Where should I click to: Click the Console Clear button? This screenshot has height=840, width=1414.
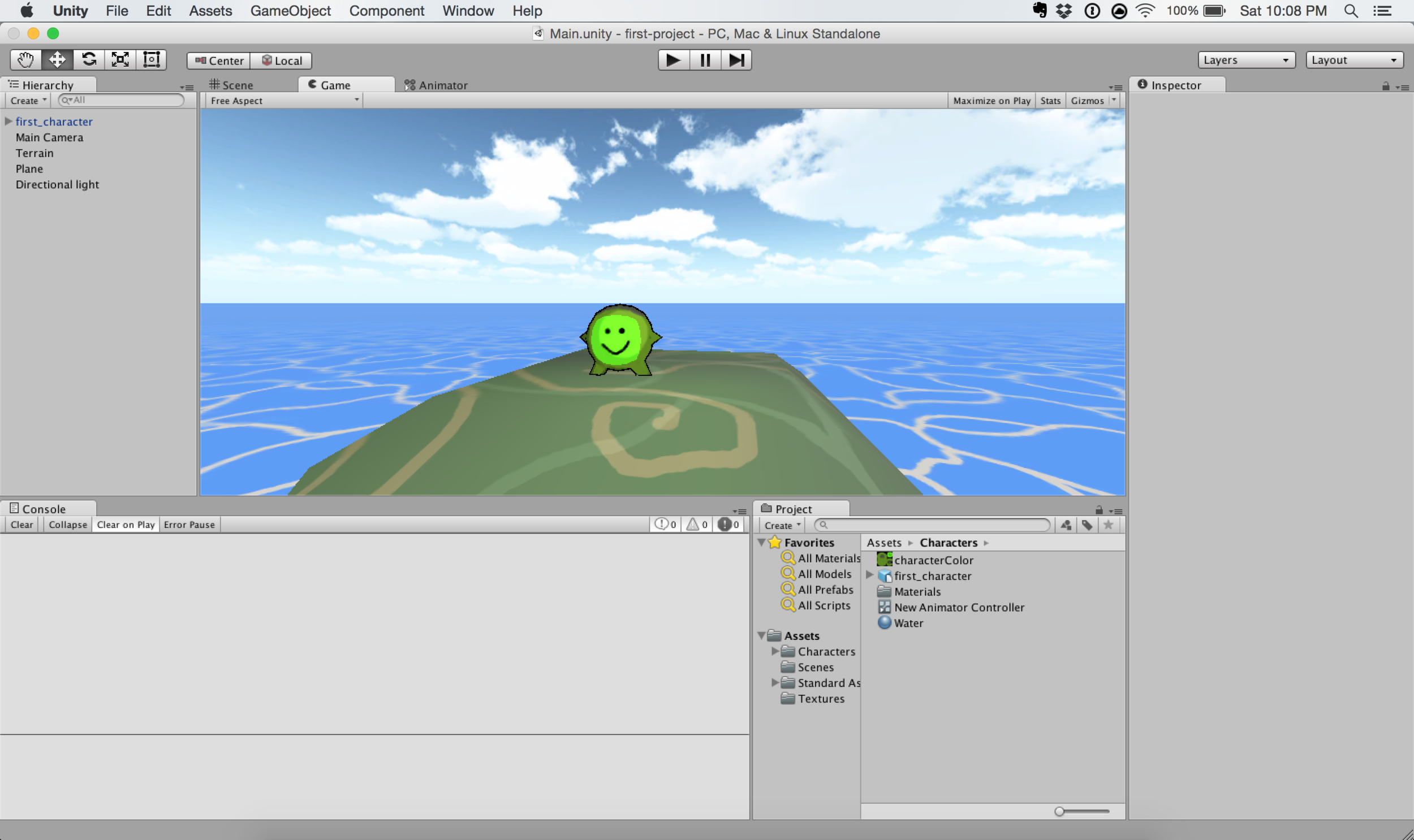pyautogui.click(x=21, y=525)
